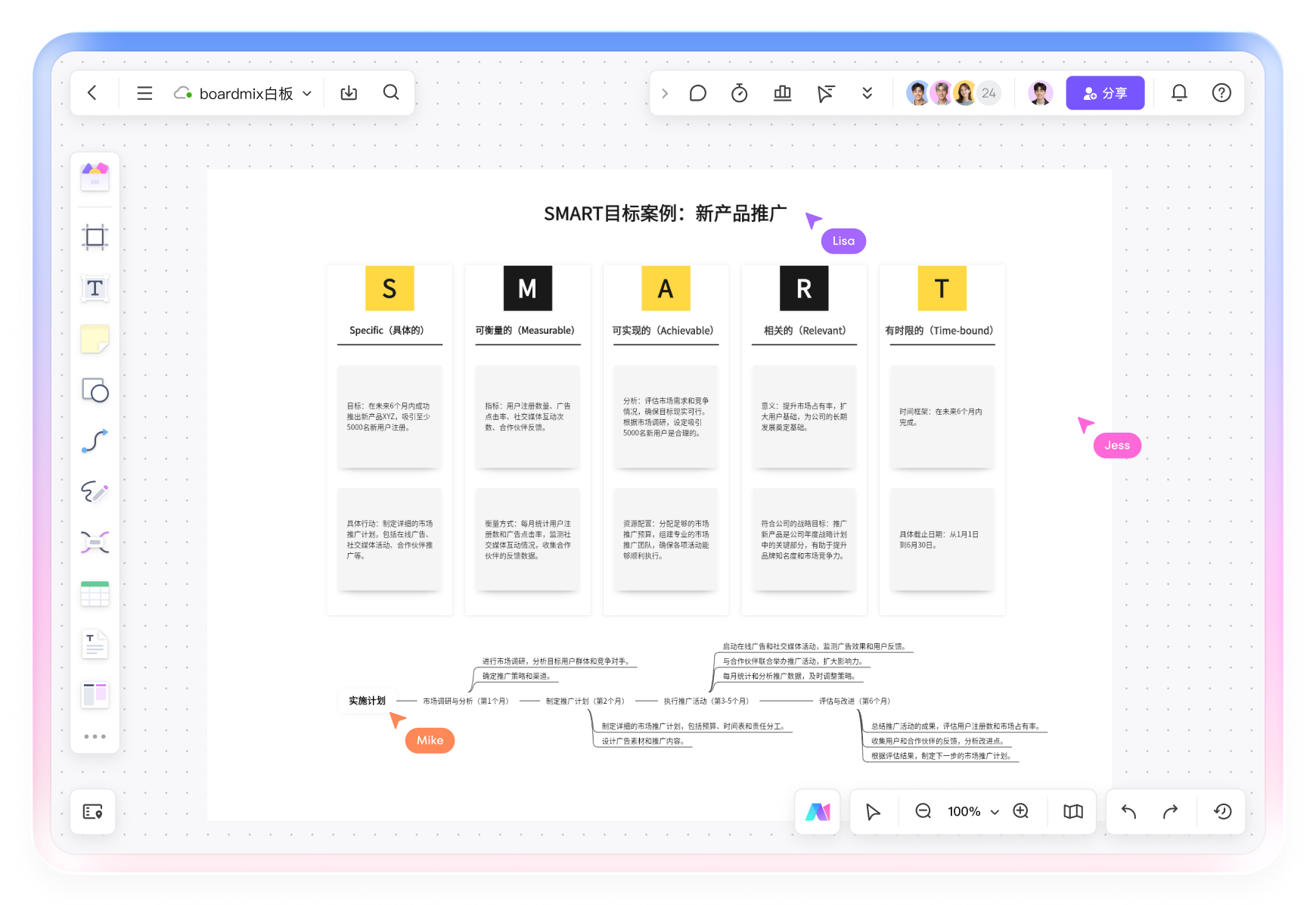1316x905 pixels.
Task: Insert a table onto the board
Action: [x=94, y=593]
